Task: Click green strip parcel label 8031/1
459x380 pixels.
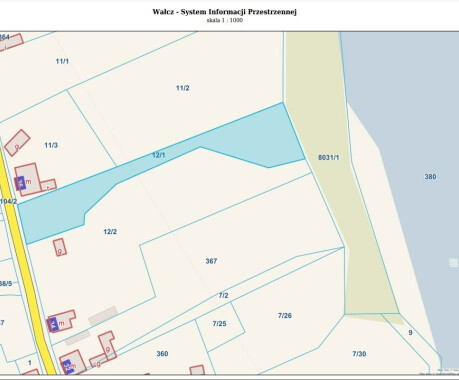Action: 328,157
